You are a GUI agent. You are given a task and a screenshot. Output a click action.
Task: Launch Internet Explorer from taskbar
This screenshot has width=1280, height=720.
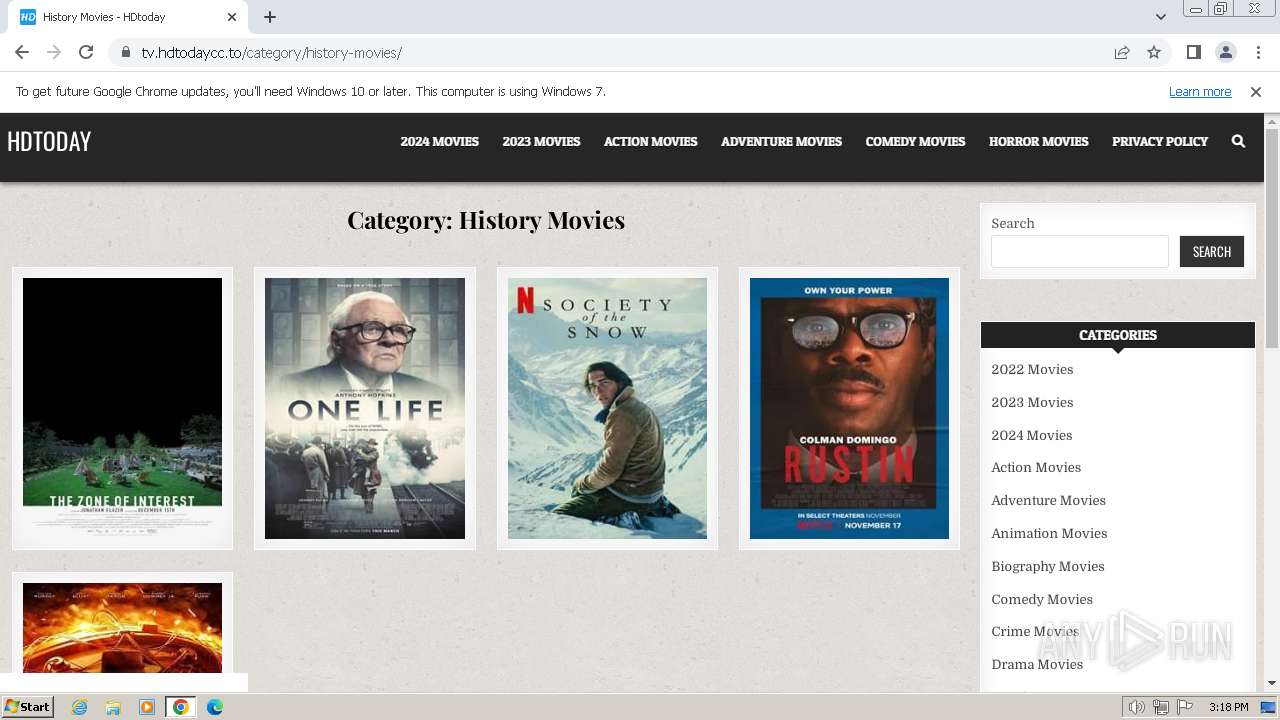click(79, 707)
